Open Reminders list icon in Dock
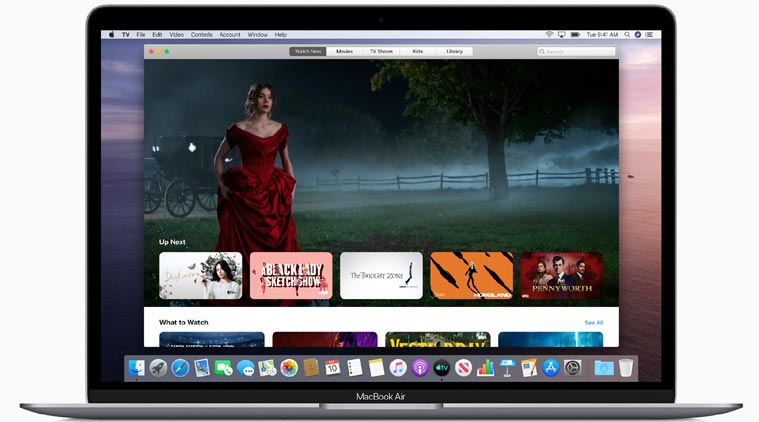This screenshot has width=759, height=422. [354, 368]
